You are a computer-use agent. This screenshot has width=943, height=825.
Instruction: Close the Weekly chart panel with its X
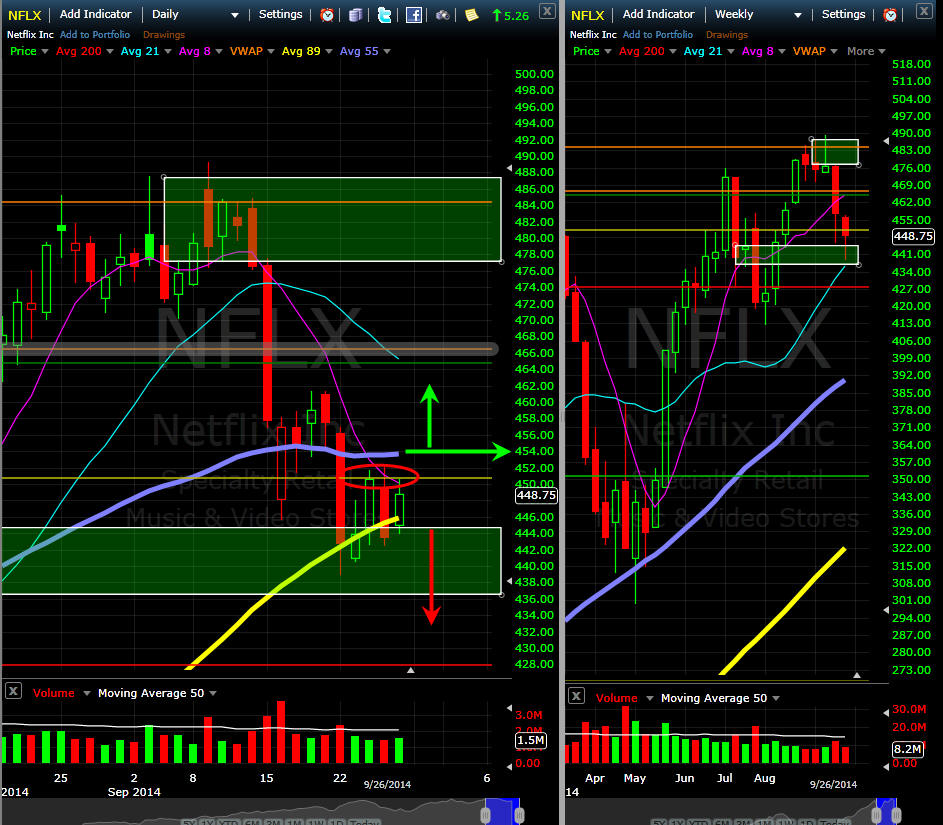pyautogui.click(x=924, y=11)
